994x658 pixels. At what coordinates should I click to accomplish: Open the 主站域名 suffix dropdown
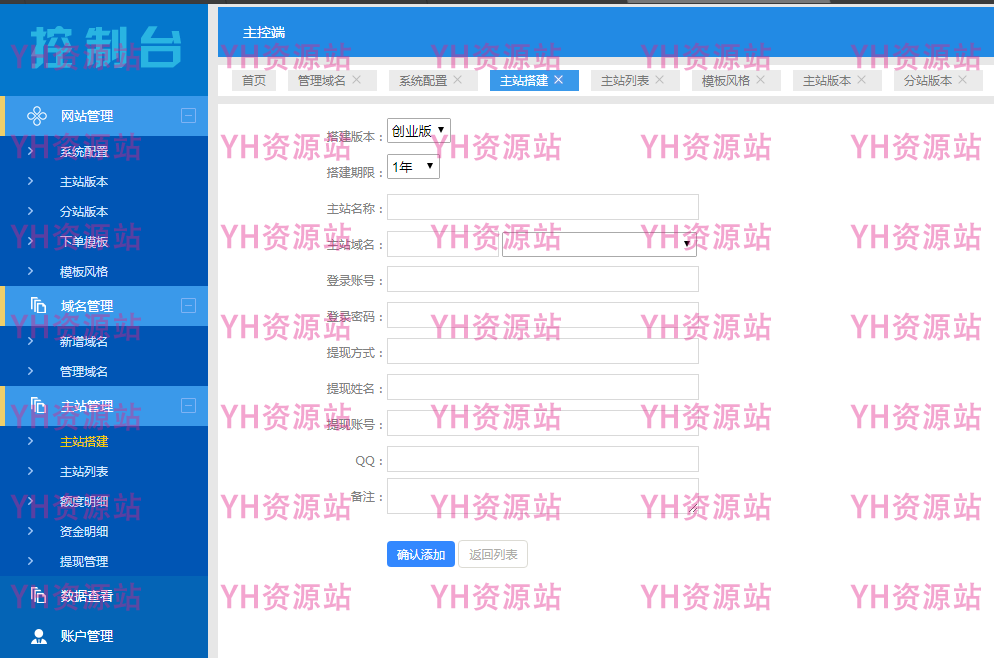599,244
